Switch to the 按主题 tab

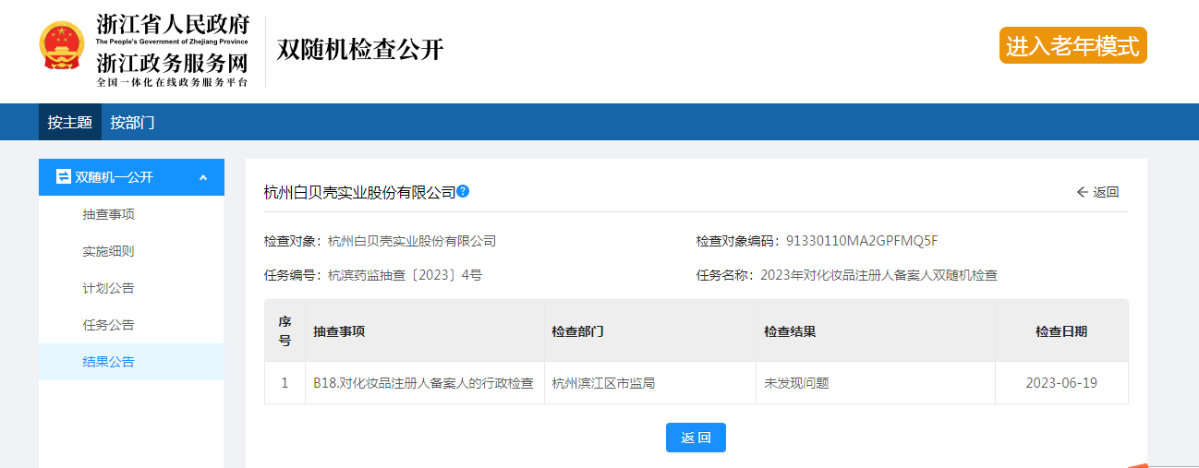(70, 122)
